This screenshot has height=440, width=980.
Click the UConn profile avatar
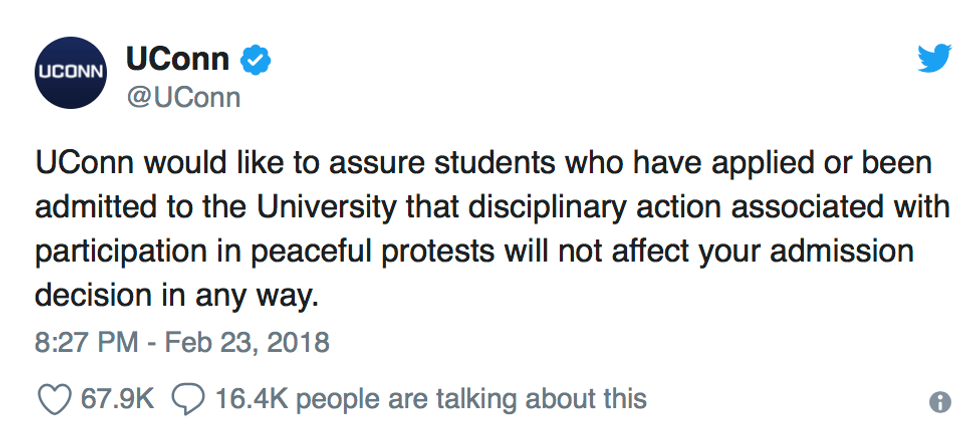click(71, 72)
